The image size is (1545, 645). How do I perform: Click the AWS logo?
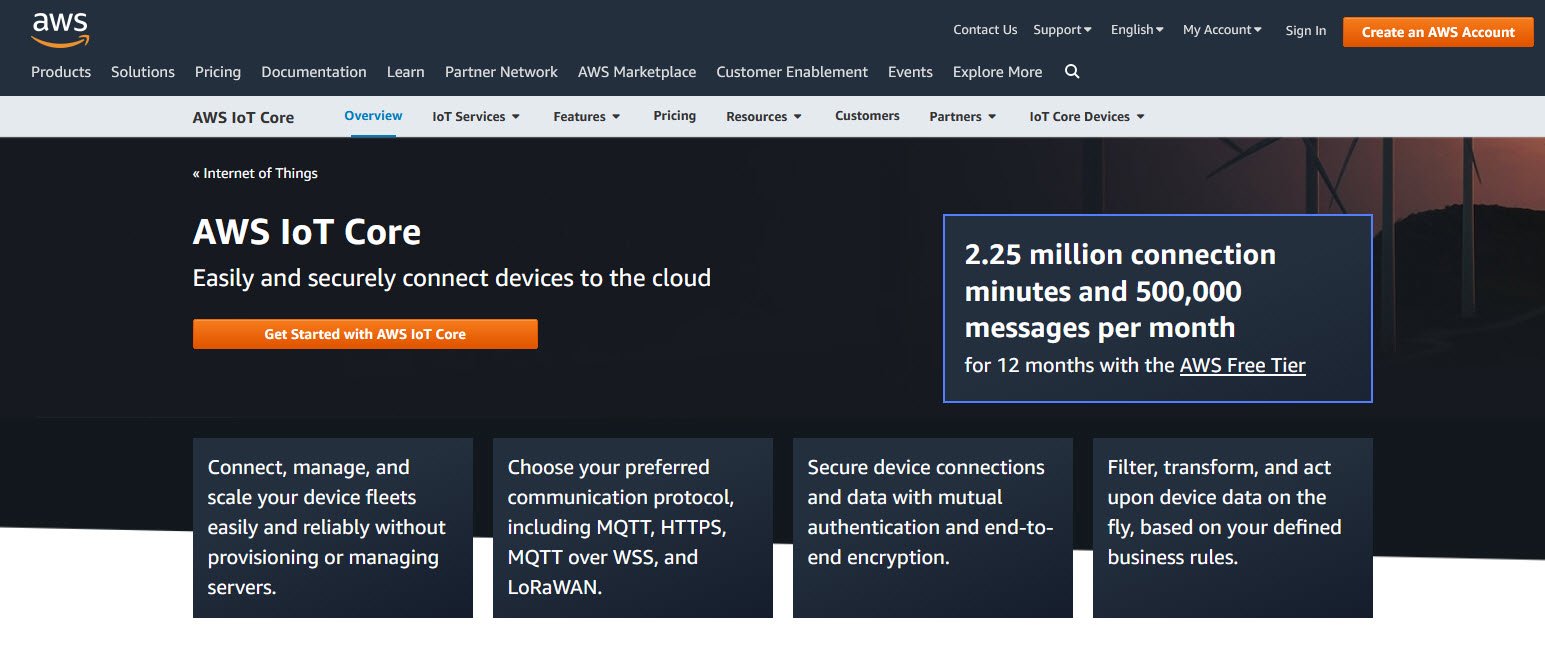60,29
